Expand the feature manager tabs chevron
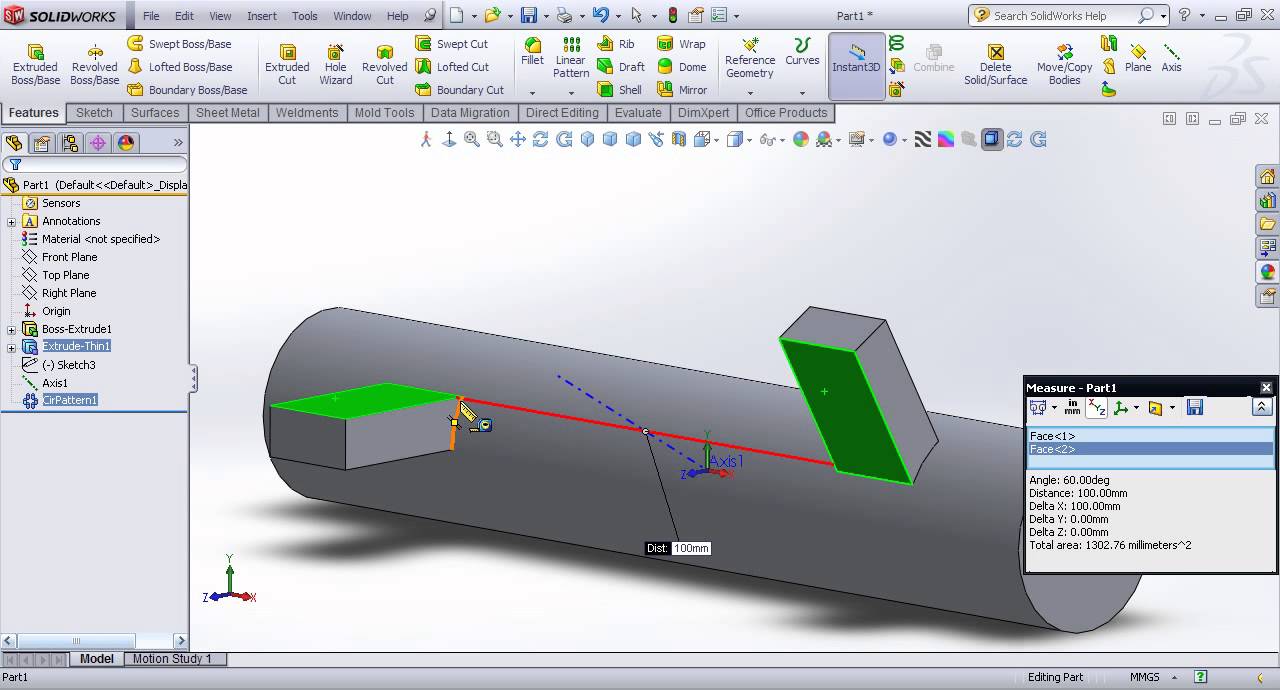1280x690 pixels. pos(178,143)
